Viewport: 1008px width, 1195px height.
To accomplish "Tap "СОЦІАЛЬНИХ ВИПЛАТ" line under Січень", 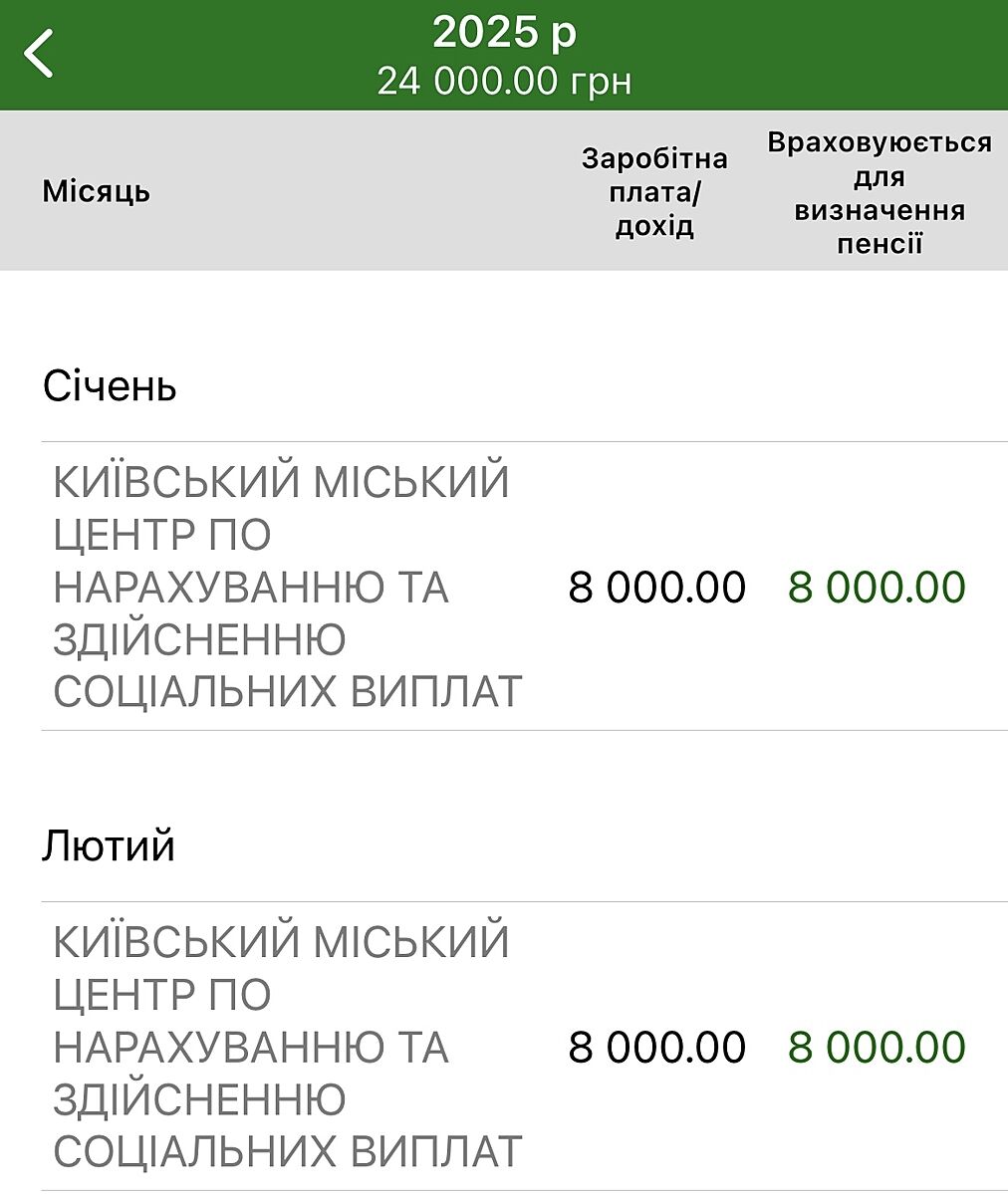I will point(287,691).
